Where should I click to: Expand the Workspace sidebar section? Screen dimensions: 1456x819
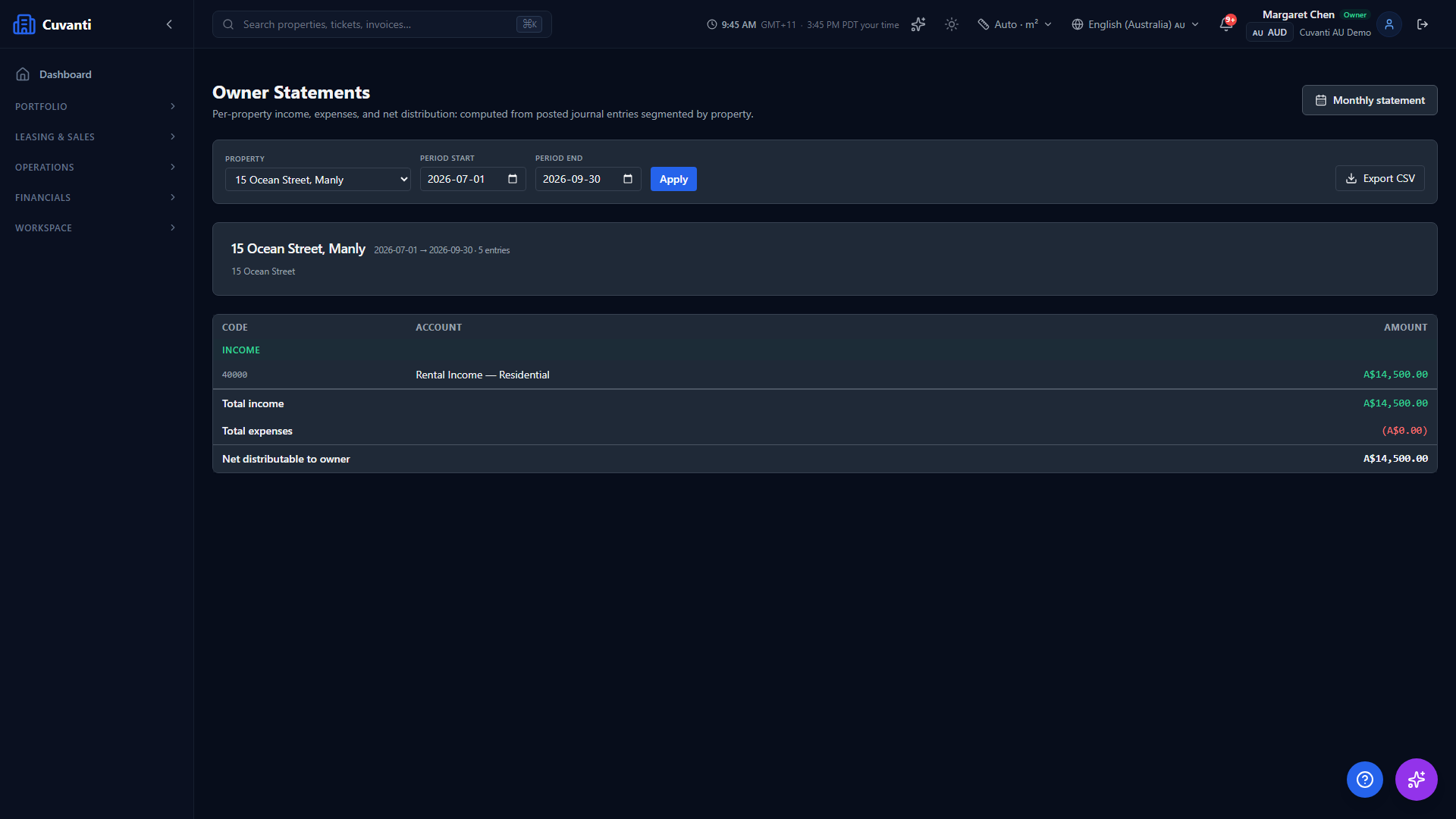96,227
